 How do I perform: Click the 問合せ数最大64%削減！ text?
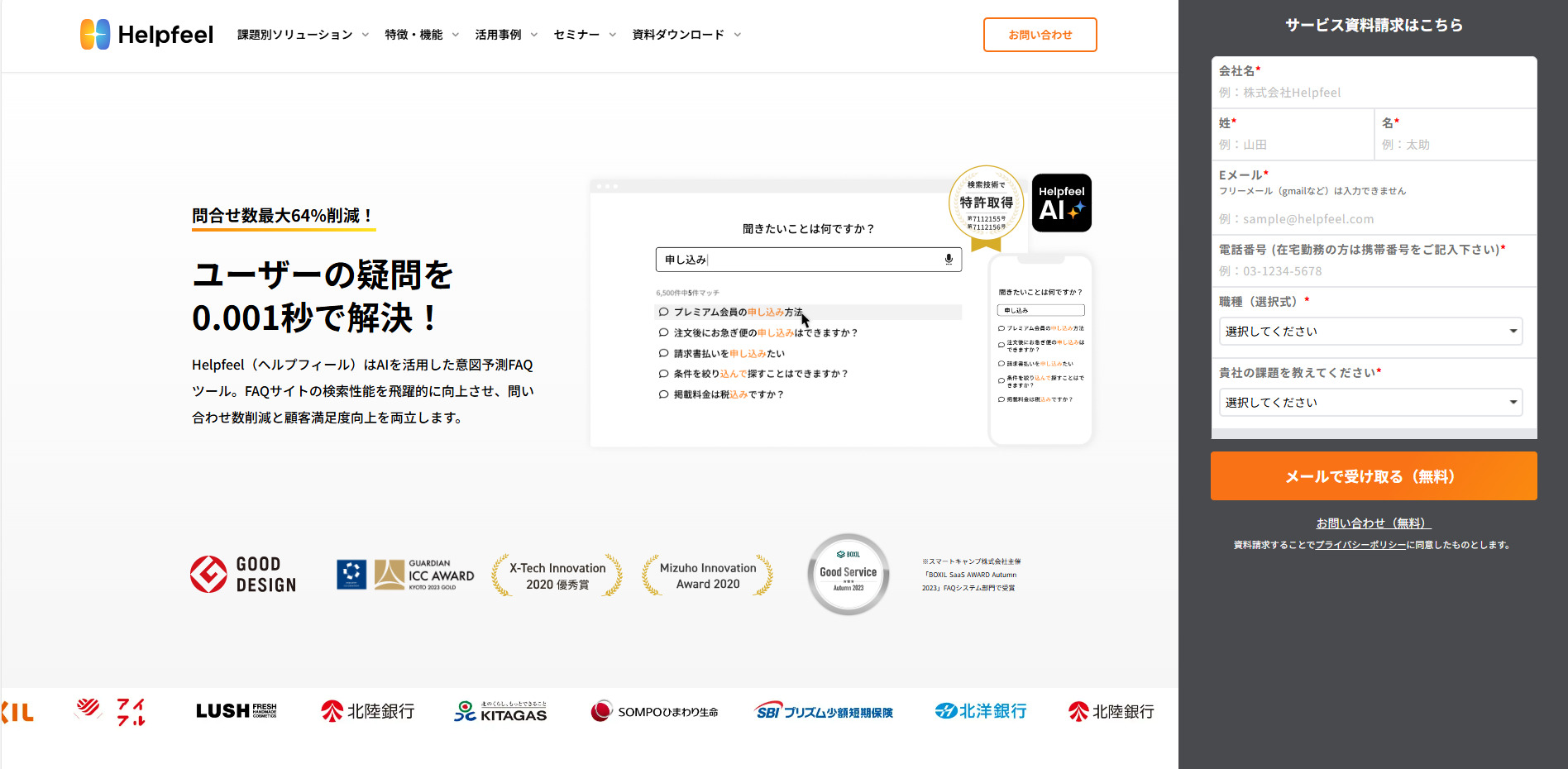[x=283, y=216]
